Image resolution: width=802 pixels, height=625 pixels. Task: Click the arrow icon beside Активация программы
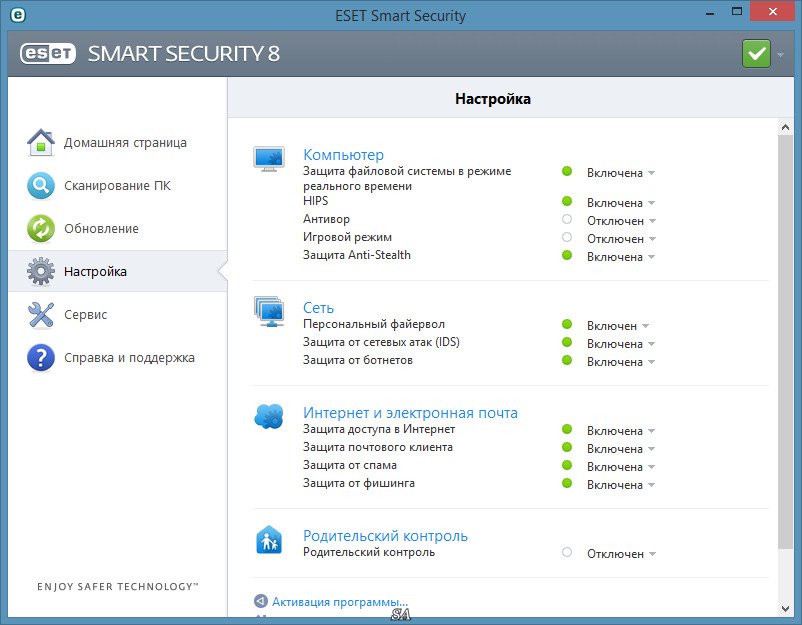tap(261, 601)
